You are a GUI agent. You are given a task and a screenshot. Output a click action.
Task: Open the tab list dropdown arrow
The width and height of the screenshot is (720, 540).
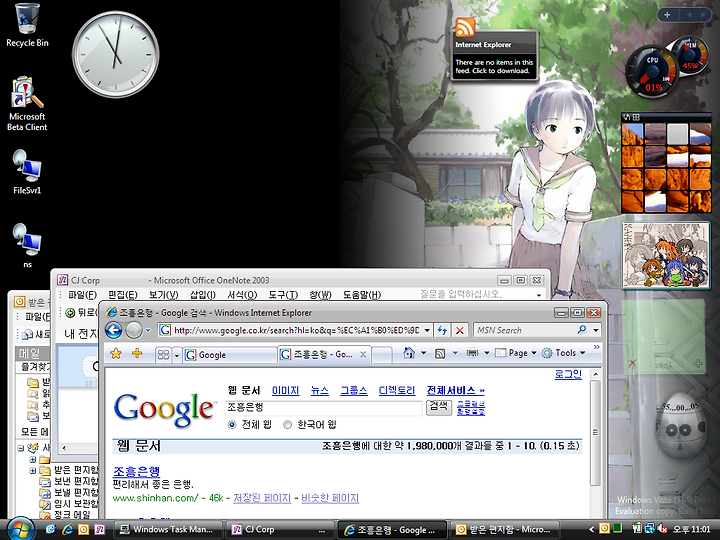(x=176, y=355)
